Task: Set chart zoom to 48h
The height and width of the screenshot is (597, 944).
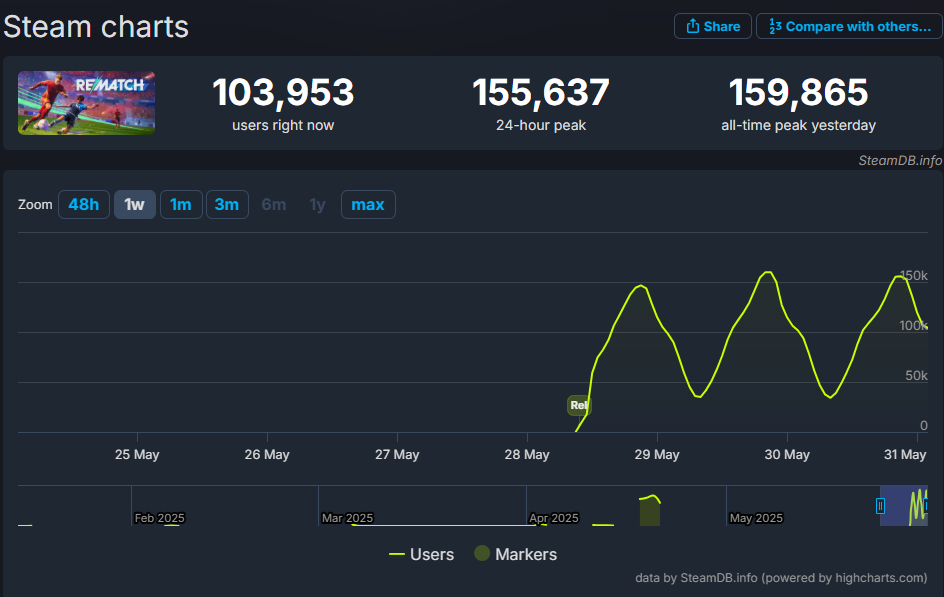Action: 84,205
